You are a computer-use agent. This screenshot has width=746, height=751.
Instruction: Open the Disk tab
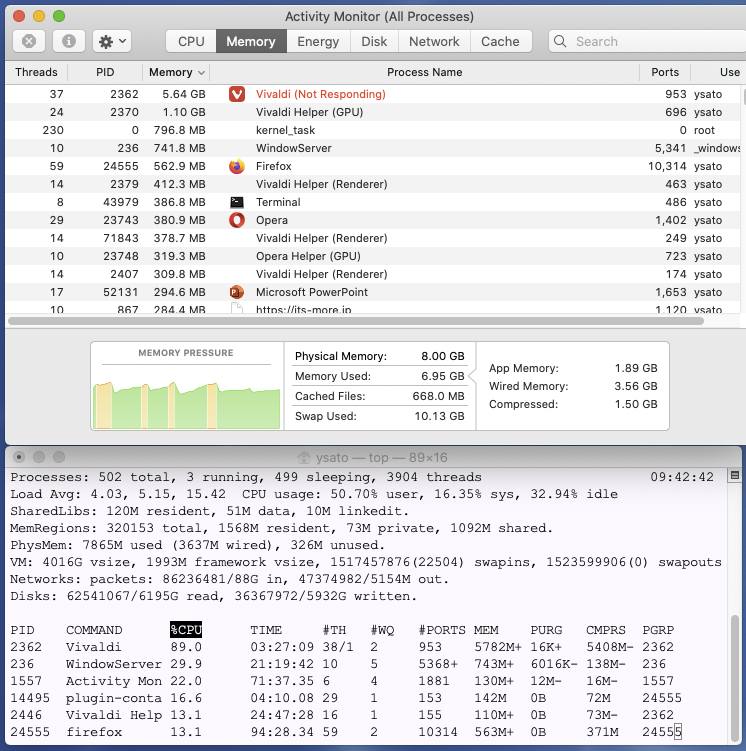tap(374, 41)
